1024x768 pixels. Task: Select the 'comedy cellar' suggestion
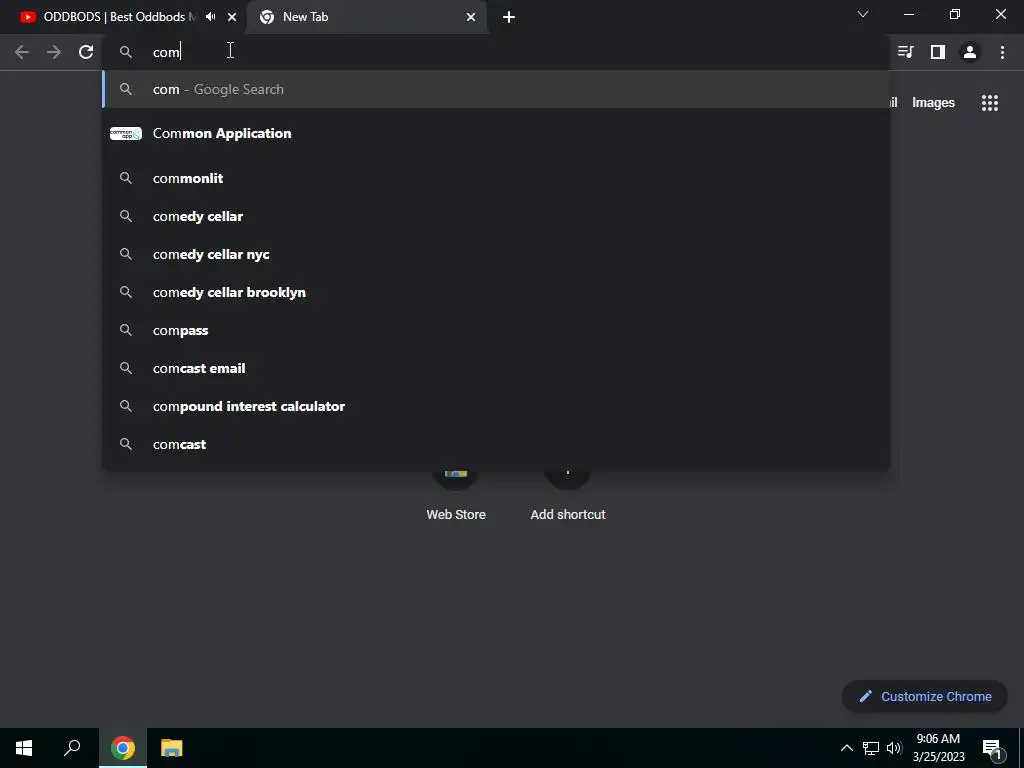[x=496, y=216]
